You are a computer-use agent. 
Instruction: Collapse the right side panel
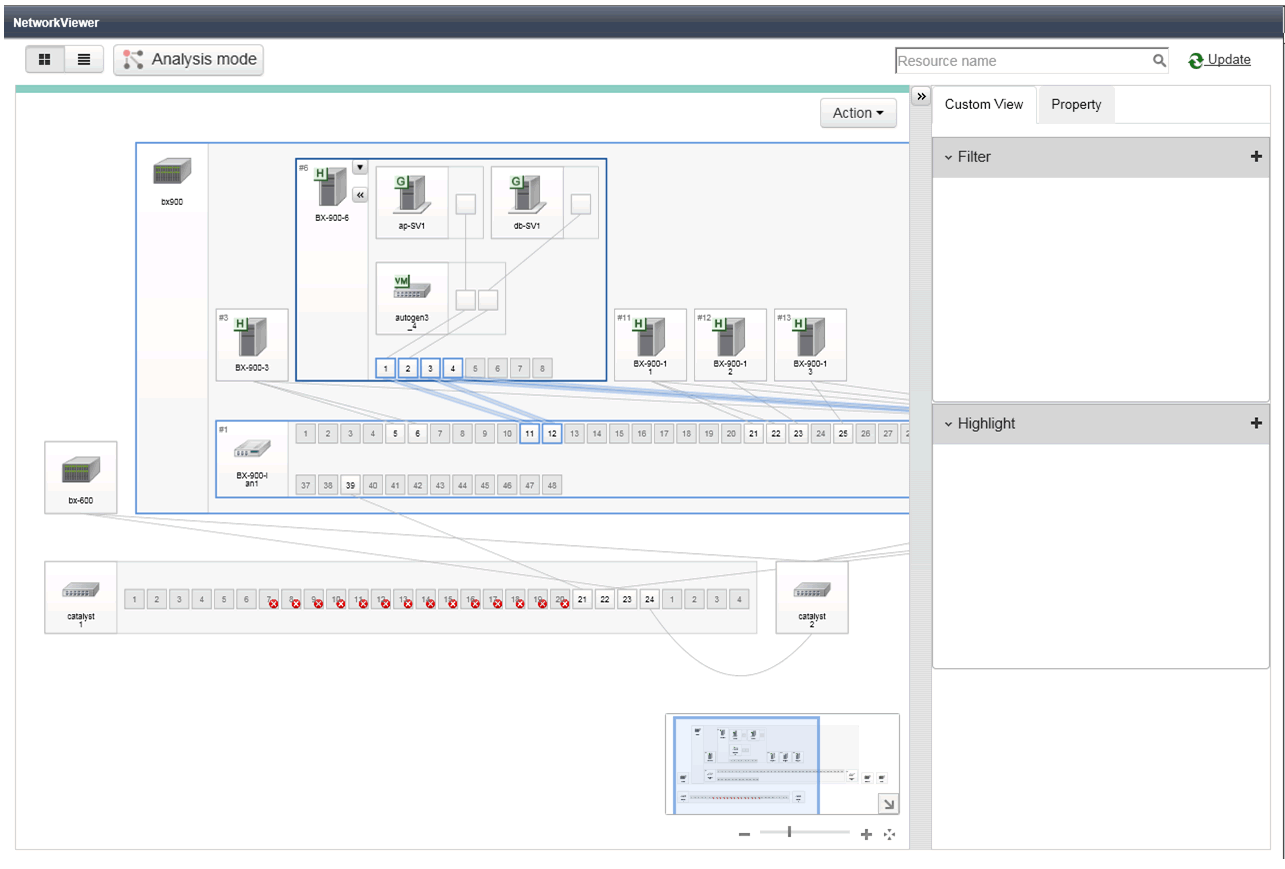click(x=921, y=96)
